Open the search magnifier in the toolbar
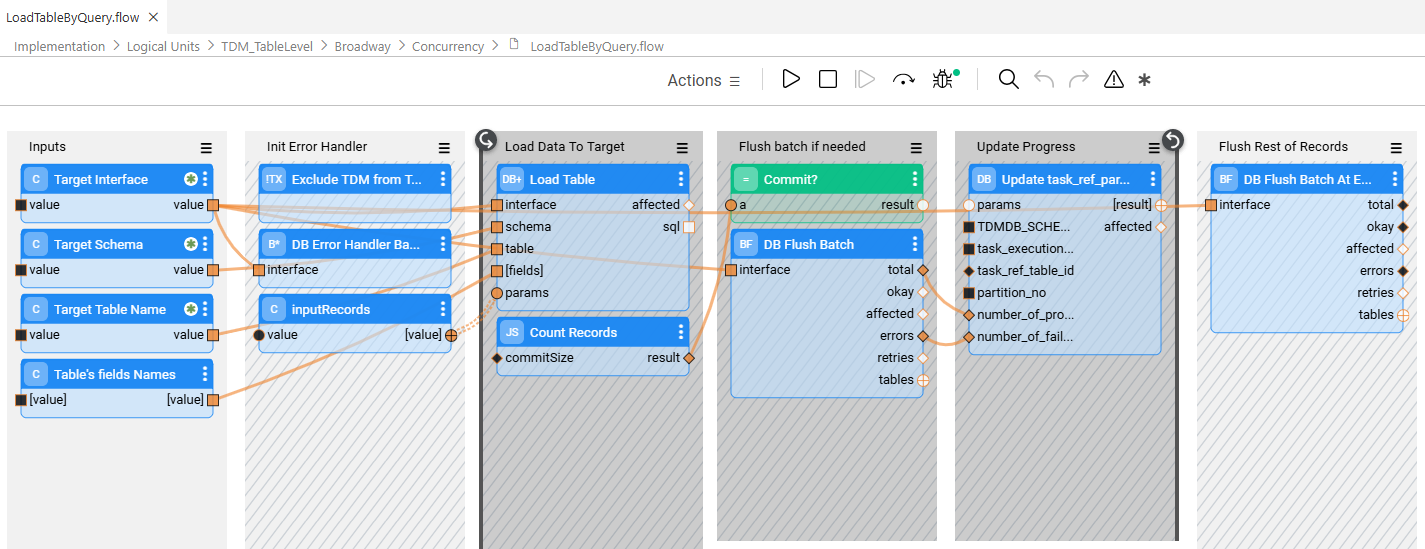Viewport: 1425px width, 549px height. click(x=1008, y=79)
